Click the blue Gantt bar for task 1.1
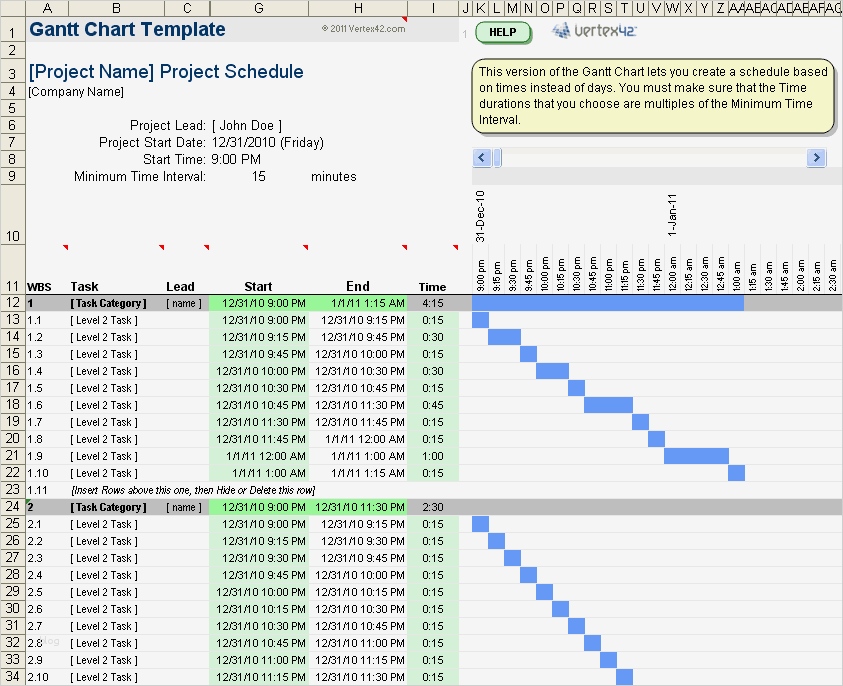This screenshot has width=843, height=686. click(x=483, y=318)
